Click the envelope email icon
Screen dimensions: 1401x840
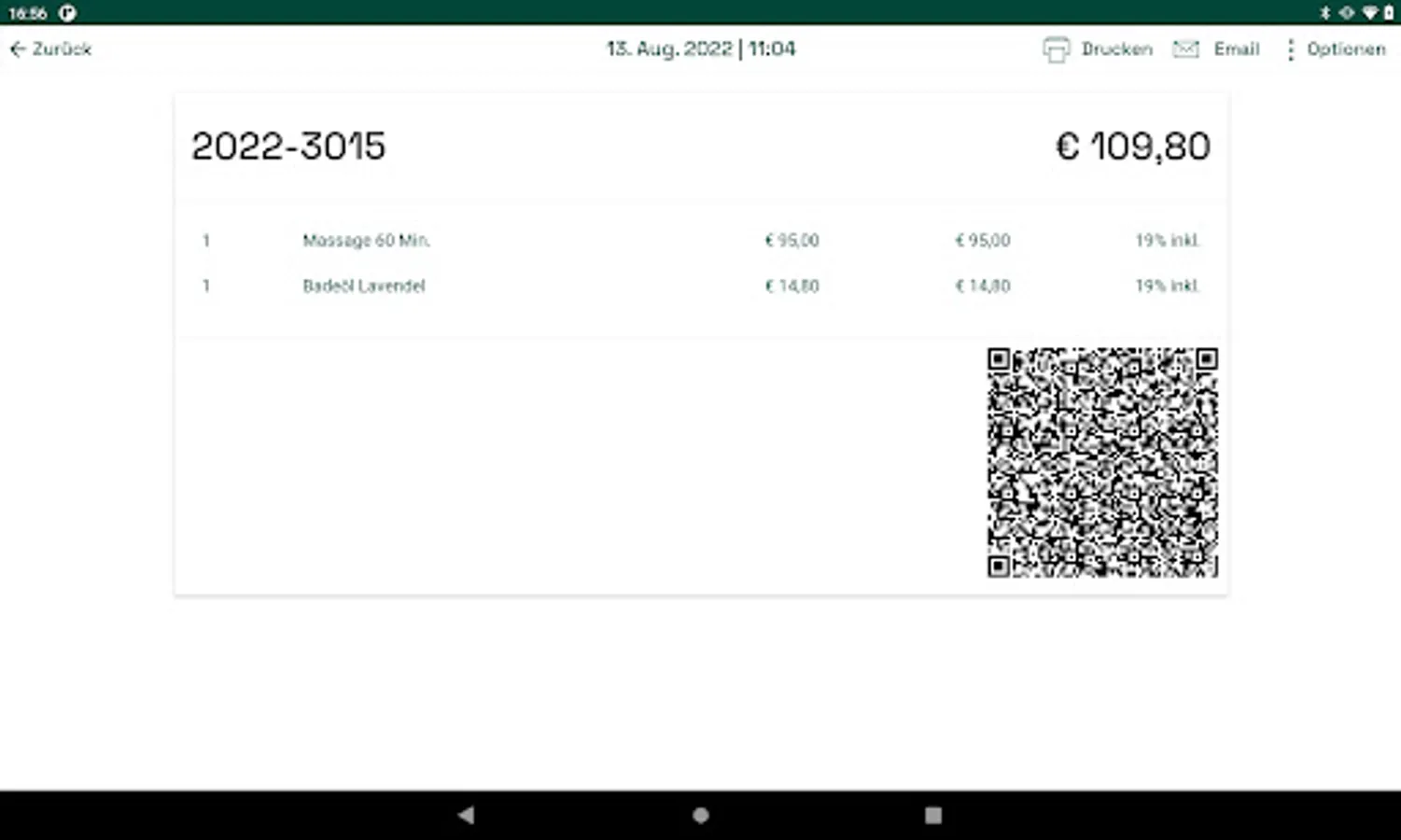click(x=1185, y=49)
